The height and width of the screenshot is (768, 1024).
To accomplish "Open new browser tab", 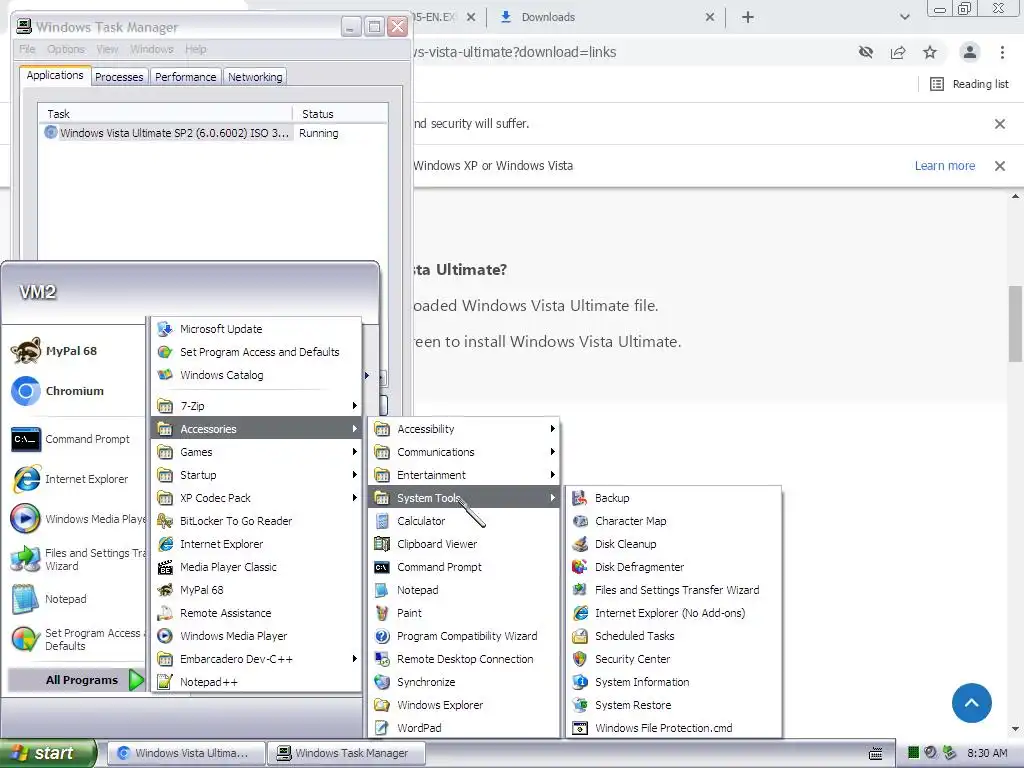I will (x=748, y=17).
